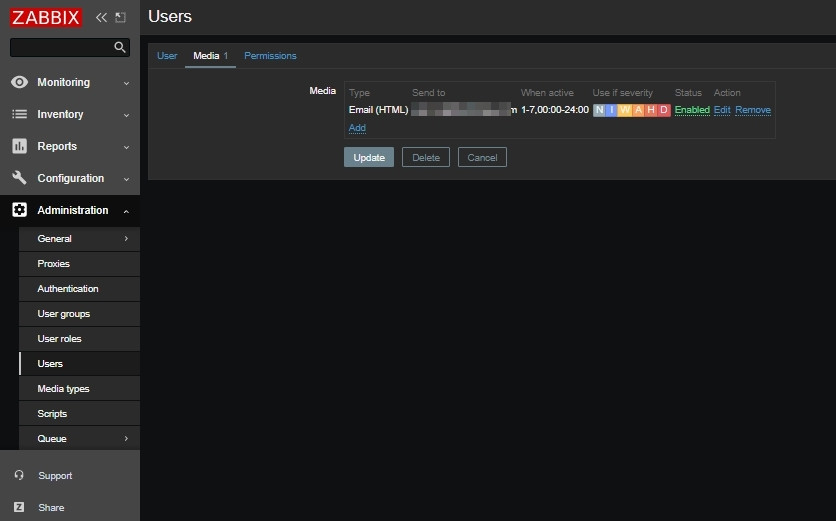Click the W severity swatch
836x521 pixels.
tap(625, 110)
